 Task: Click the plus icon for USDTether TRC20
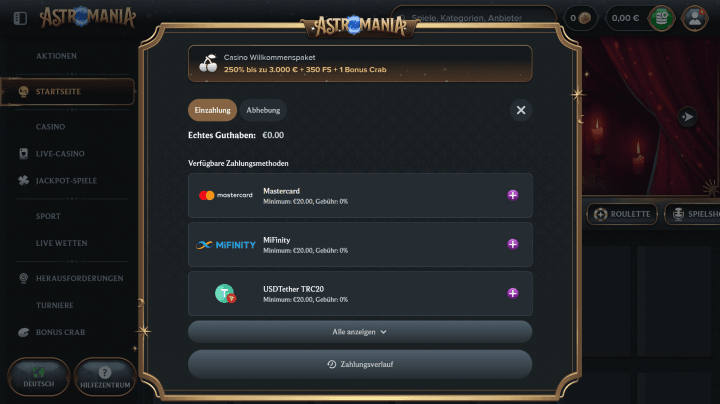512,293
